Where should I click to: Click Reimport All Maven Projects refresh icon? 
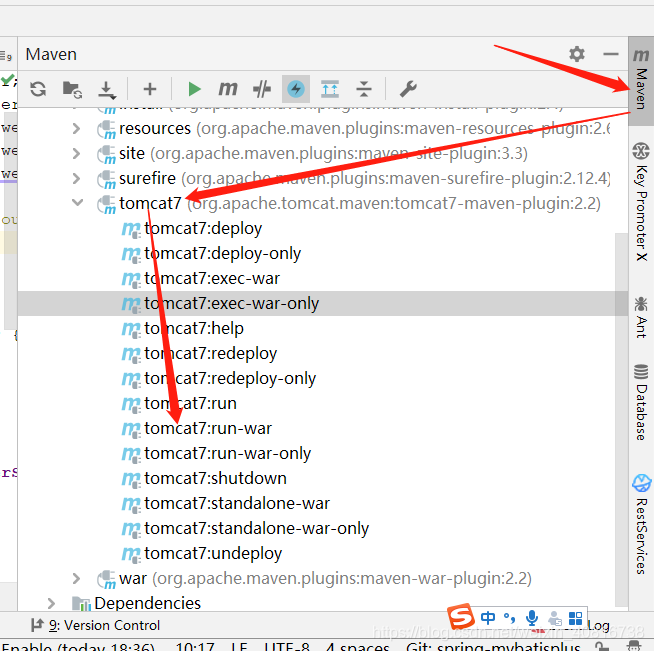click(x=38, y=89)
